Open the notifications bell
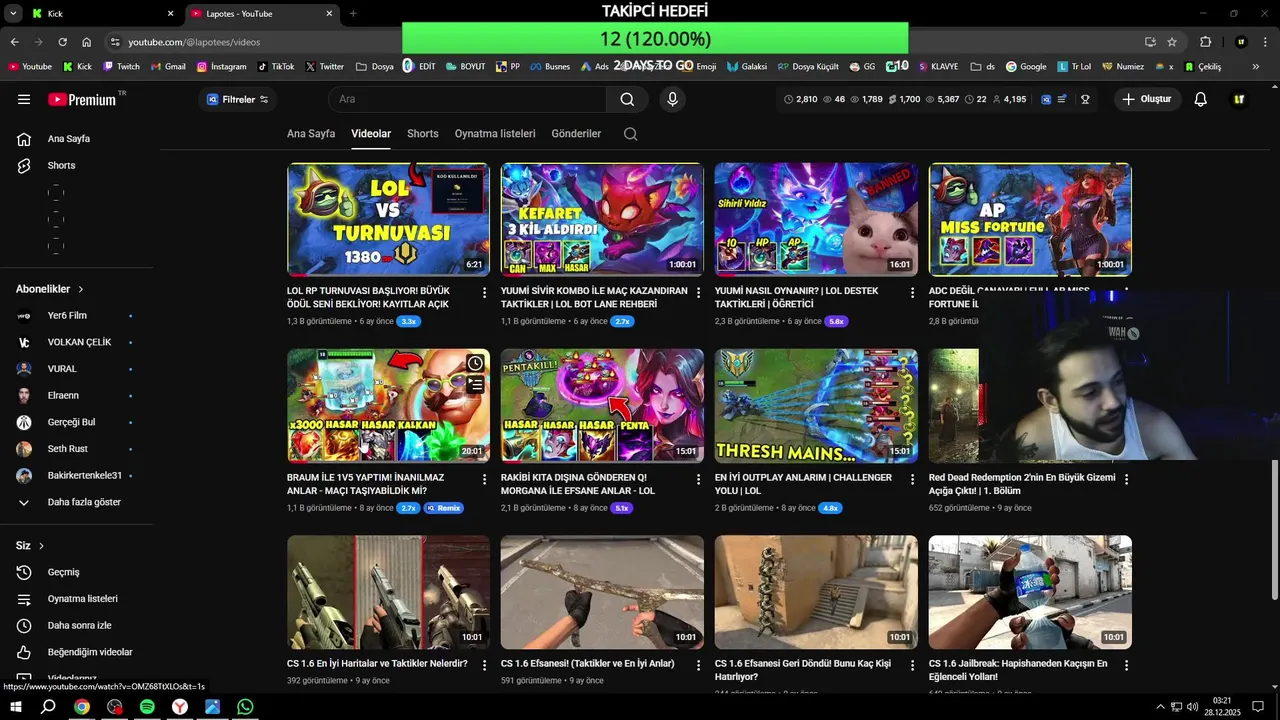 pyautogui.click(x=1201, y=99)
